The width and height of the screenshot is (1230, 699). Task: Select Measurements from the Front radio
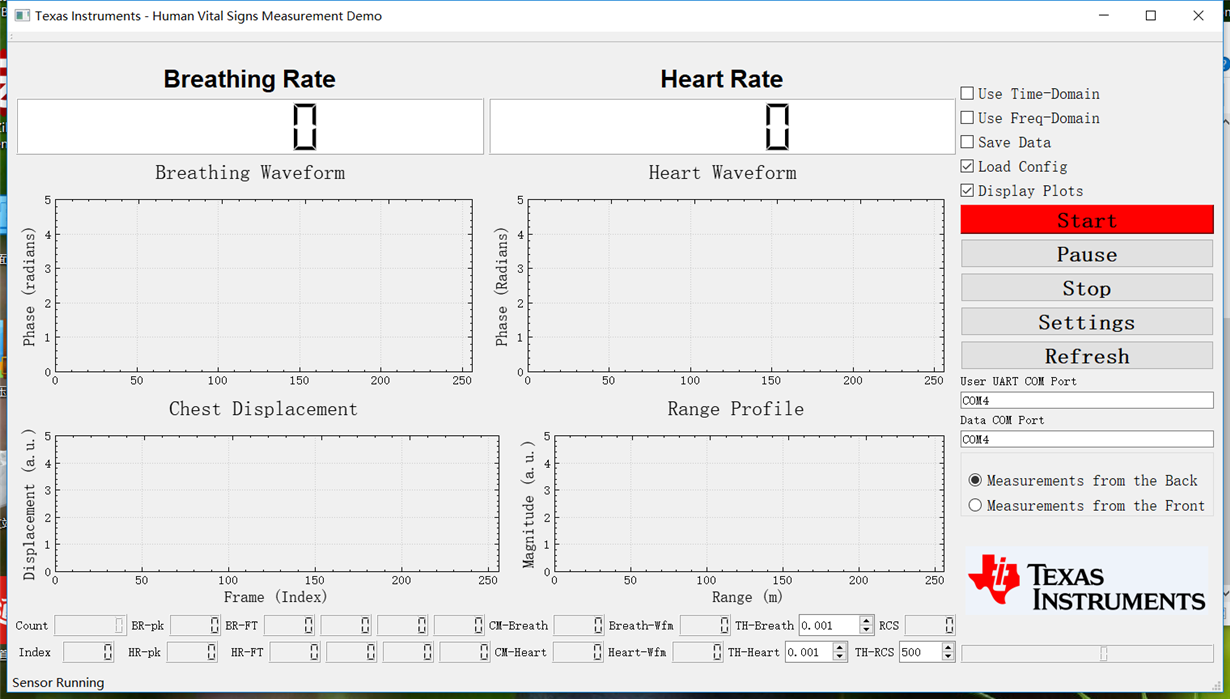tap(975, 505)
